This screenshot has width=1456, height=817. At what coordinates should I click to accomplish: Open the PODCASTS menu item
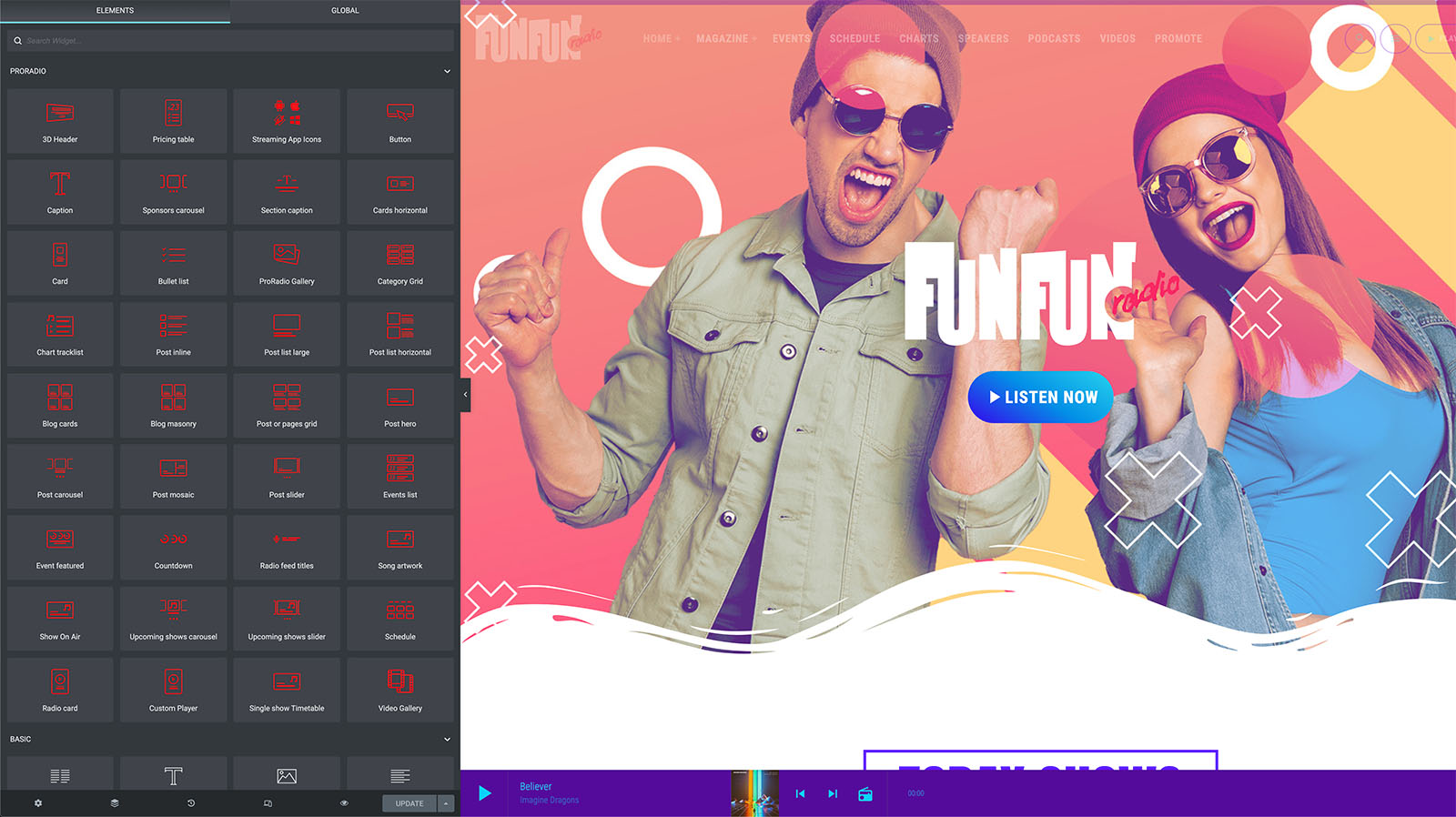click(1054, 39)
